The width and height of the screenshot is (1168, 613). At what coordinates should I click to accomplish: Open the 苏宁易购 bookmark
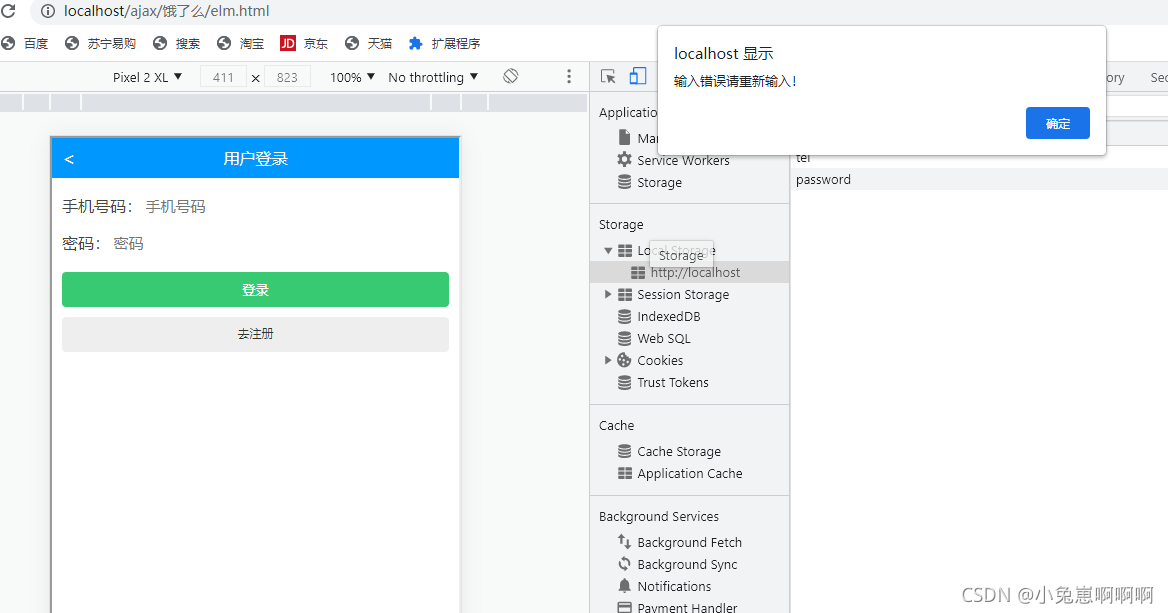pyautogui.click(x=101, y=43)
